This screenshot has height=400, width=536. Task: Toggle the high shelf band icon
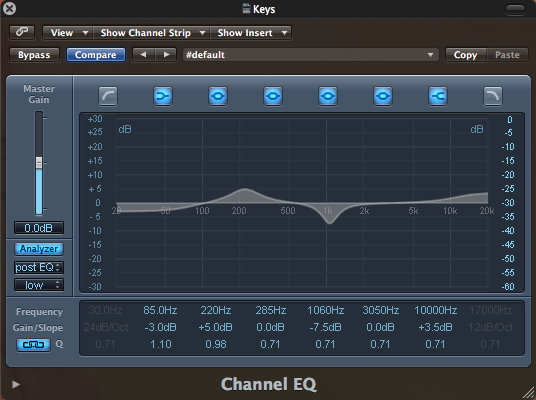click(x=438, y=96)
